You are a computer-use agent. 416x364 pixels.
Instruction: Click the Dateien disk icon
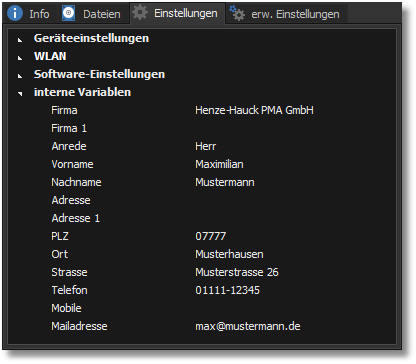point(68,13)
